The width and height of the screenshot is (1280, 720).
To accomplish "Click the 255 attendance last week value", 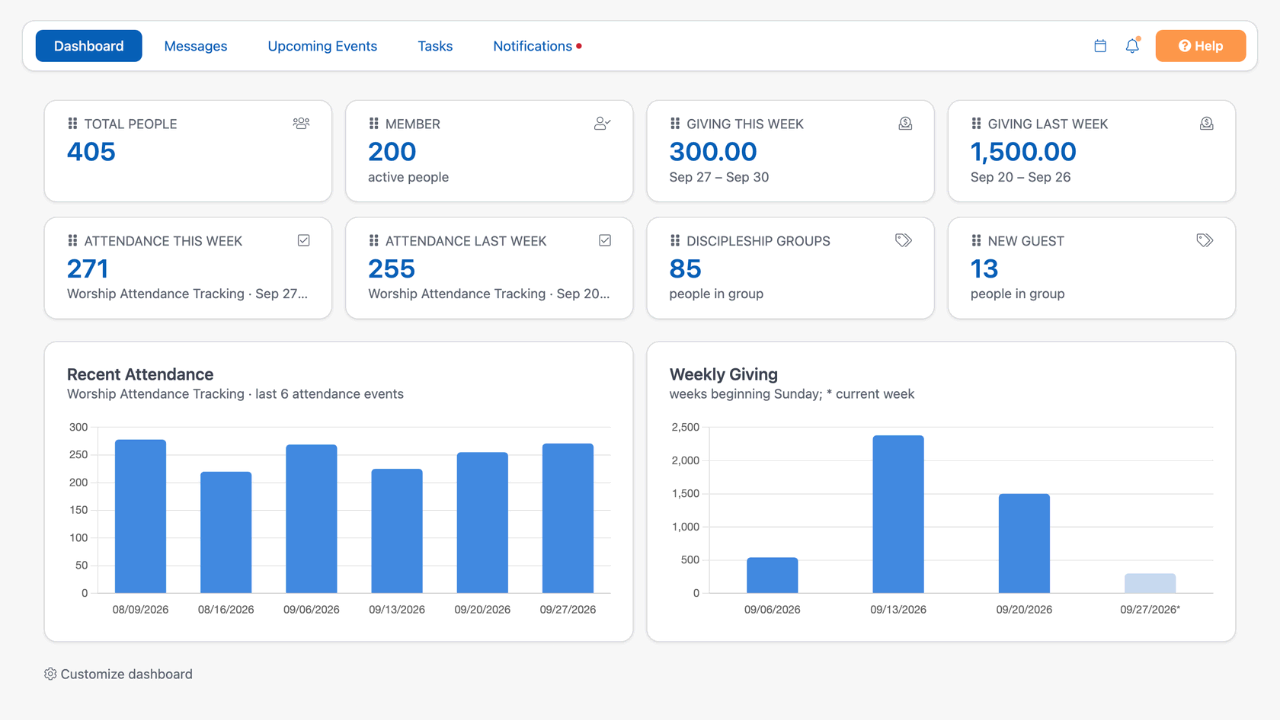I will click(x=391, y=269).
